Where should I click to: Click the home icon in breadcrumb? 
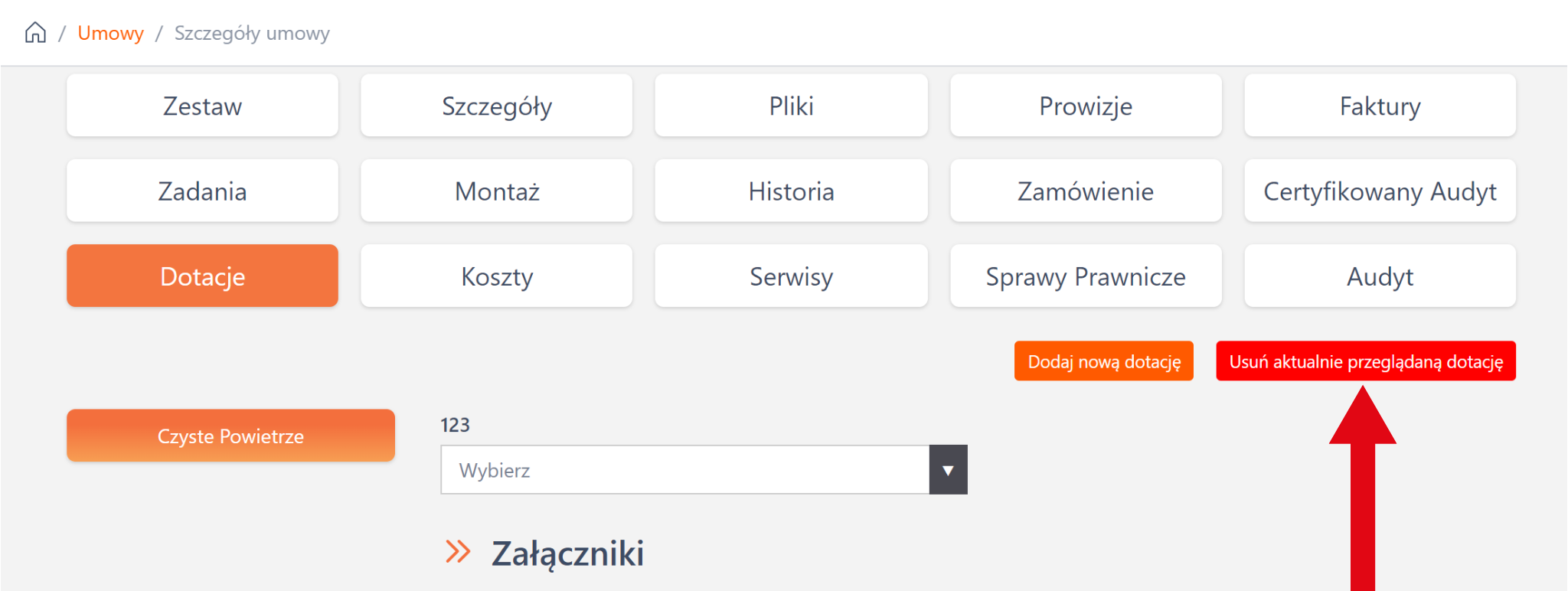(35, 33)
